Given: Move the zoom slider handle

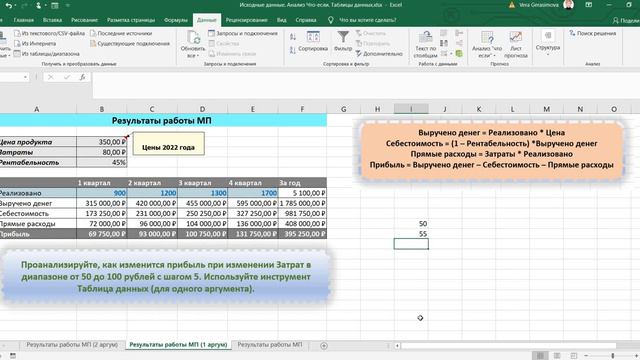Looking at the screenshot, I should coord(613,356).
